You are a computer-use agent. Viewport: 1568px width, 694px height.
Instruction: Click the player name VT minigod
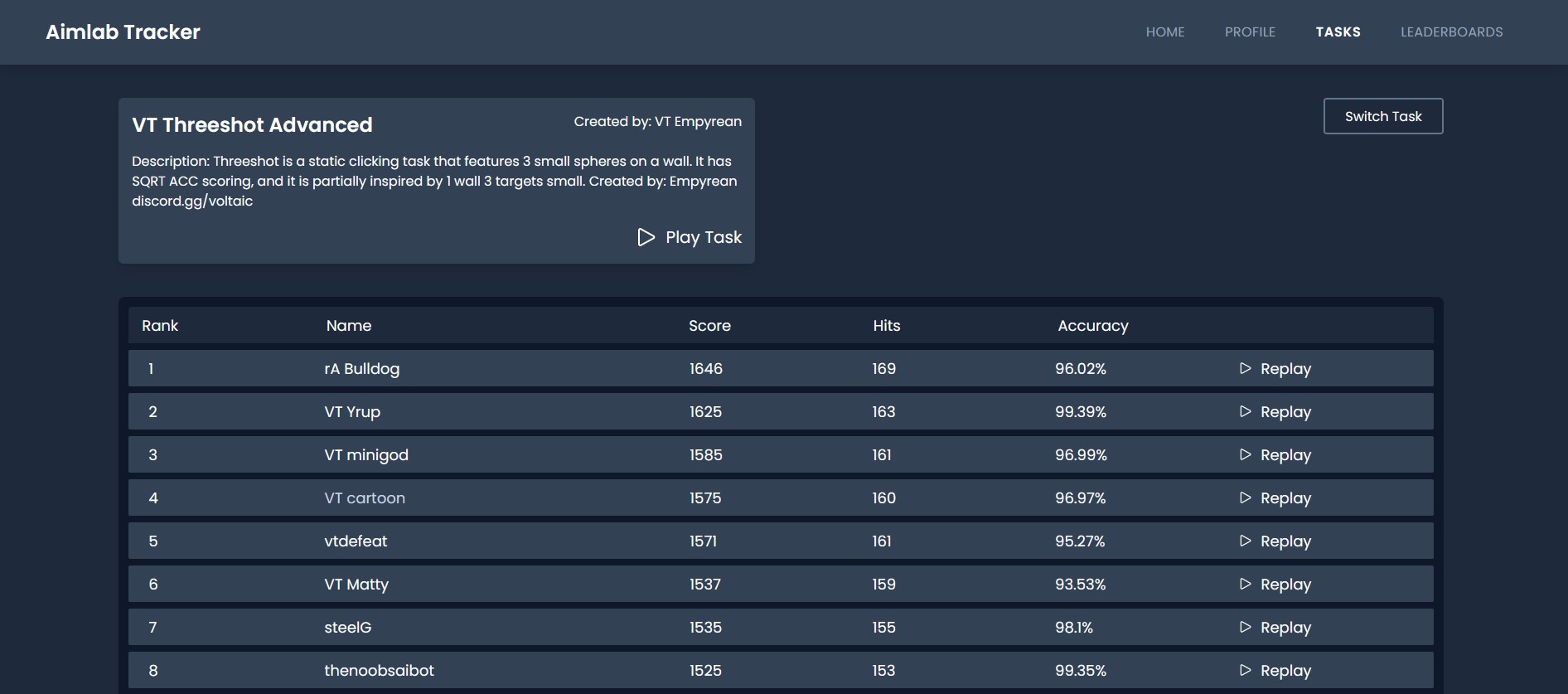[x=366, y=454]
